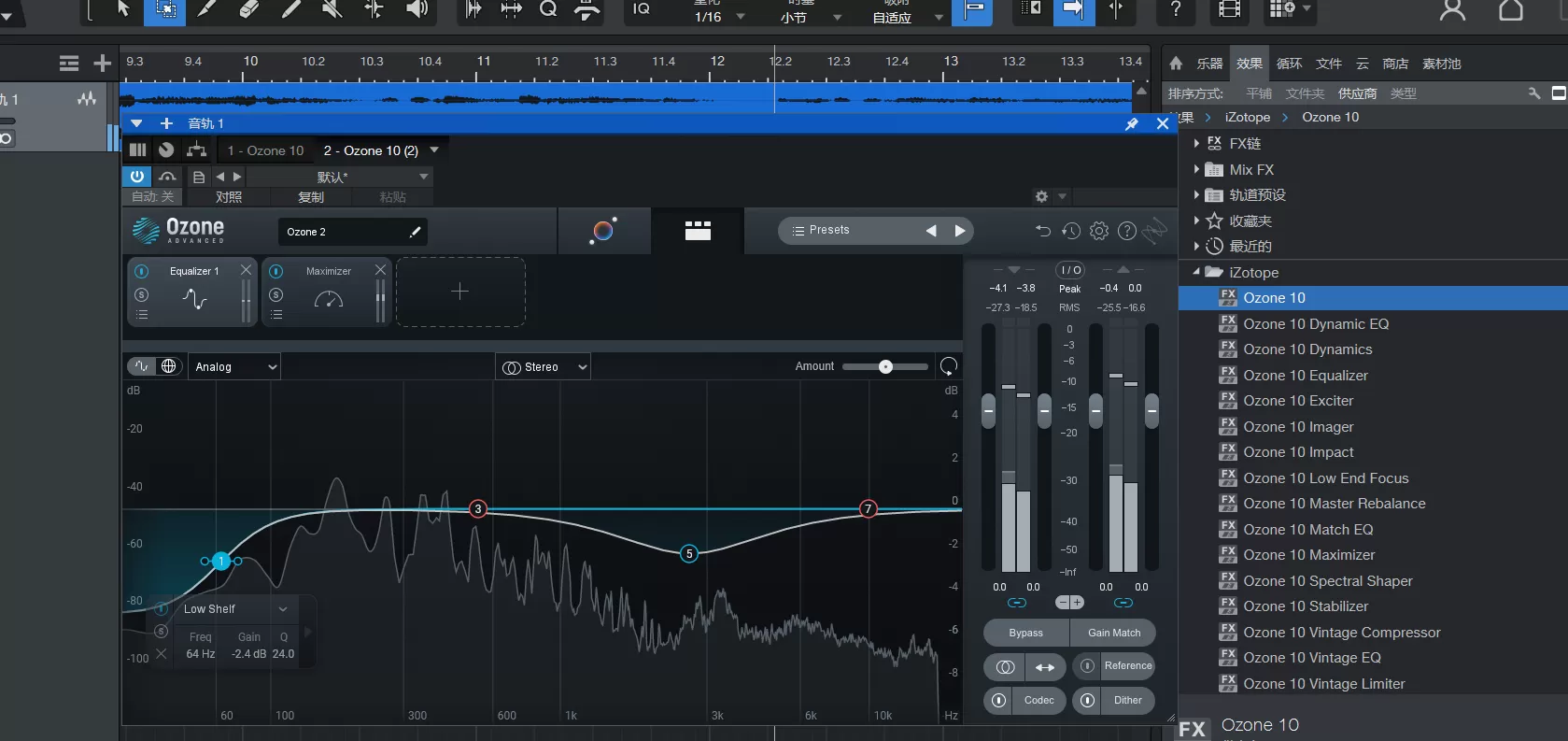The height and width of the screenshot is (741, 1568).
Task: Switch to 1 - Ozone 10 tab
Action: 265,150
